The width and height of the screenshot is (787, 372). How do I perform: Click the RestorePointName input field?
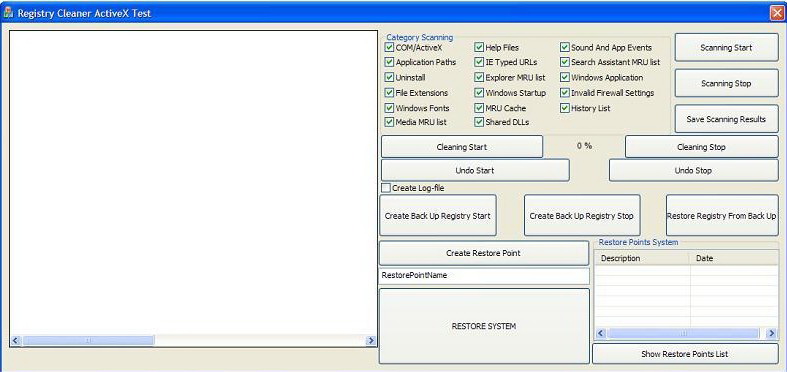(x=484, y=276)
